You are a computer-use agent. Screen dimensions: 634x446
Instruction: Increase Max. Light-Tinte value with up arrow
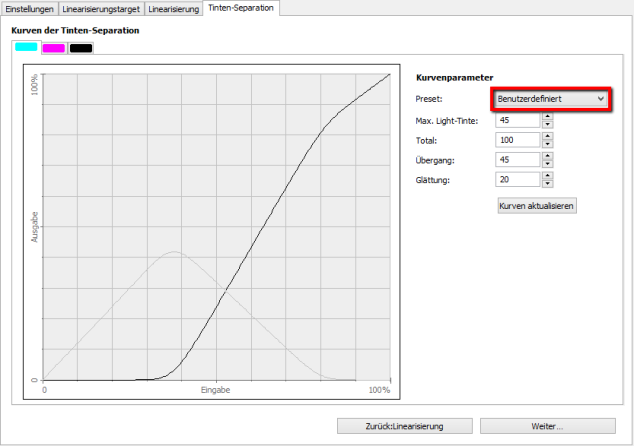[x=547, y=116]
